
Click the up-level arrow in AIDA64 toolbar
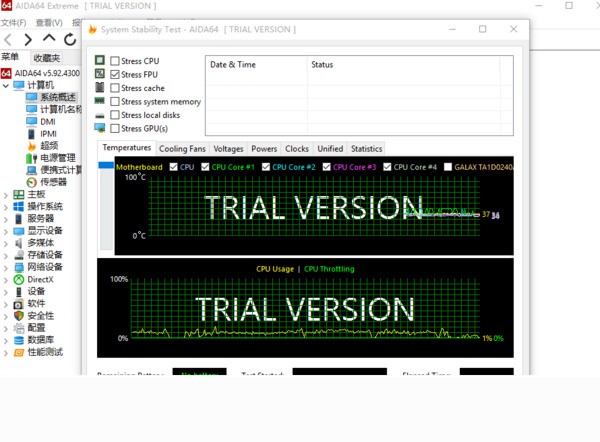pos(49,38)
